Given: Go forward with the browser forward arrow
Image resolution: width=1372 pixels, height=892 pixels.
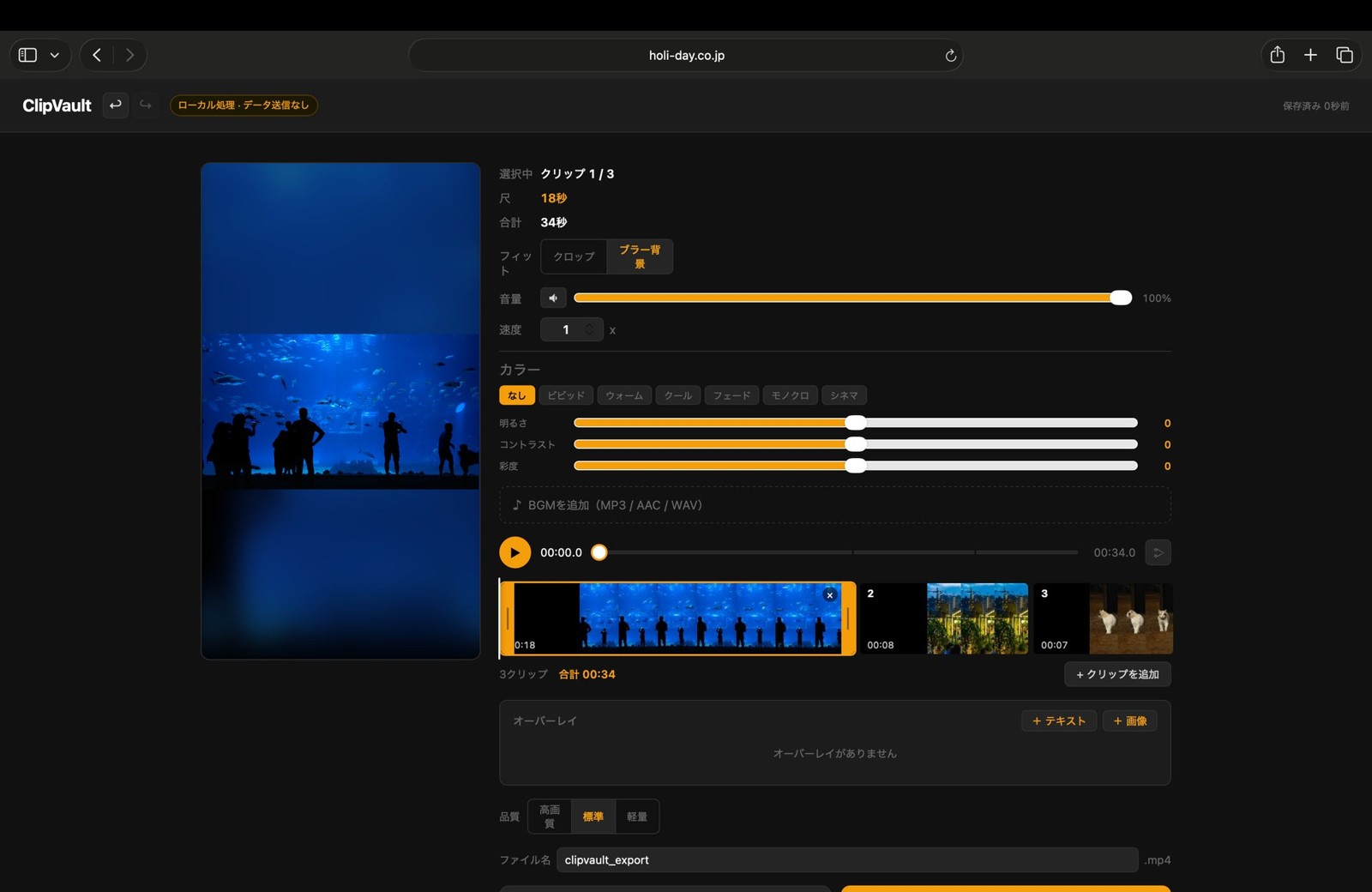Looking at the screenshot, I should click(129, 55).
